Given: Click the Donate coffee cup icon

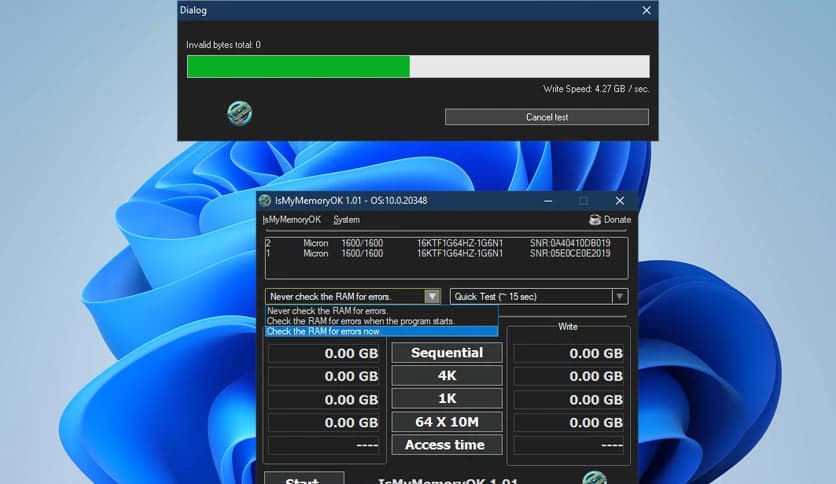Looking at the screenshot, I should pyautogui.click(x=595, y=220).
